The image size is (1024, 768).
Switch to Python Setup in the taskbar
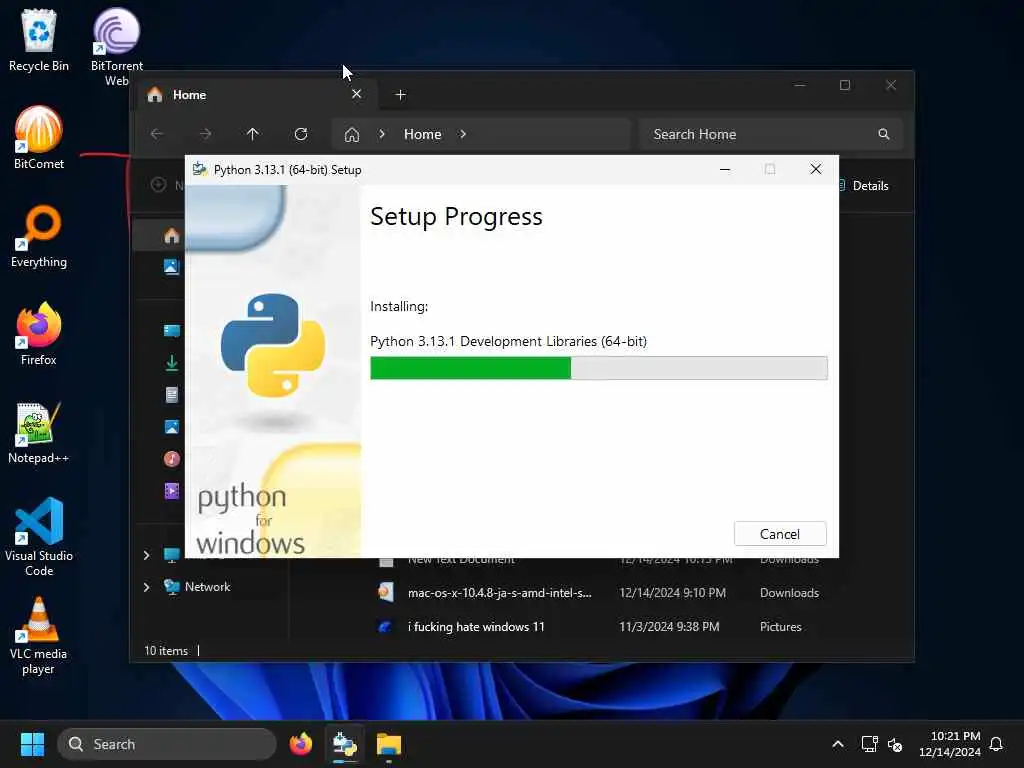(344, 744)
